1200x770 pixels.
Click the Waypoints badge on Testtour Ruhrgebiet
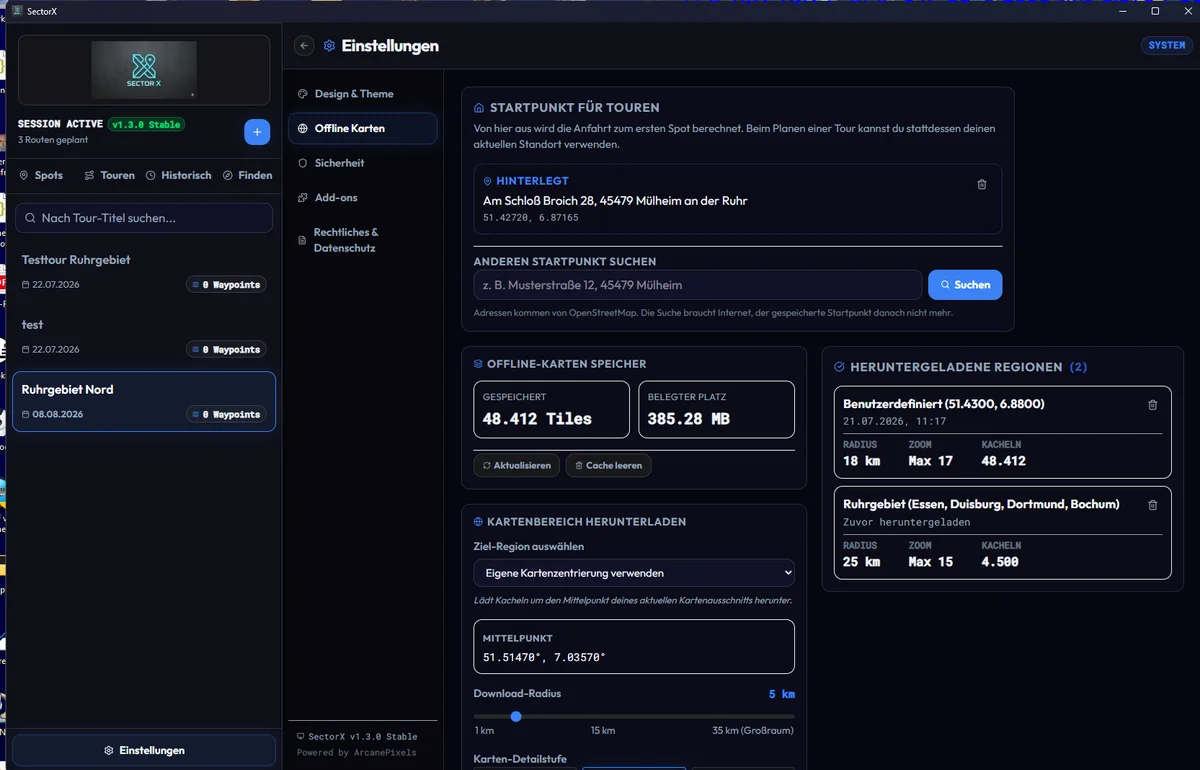pyautogui.click(x=226, y=285)
